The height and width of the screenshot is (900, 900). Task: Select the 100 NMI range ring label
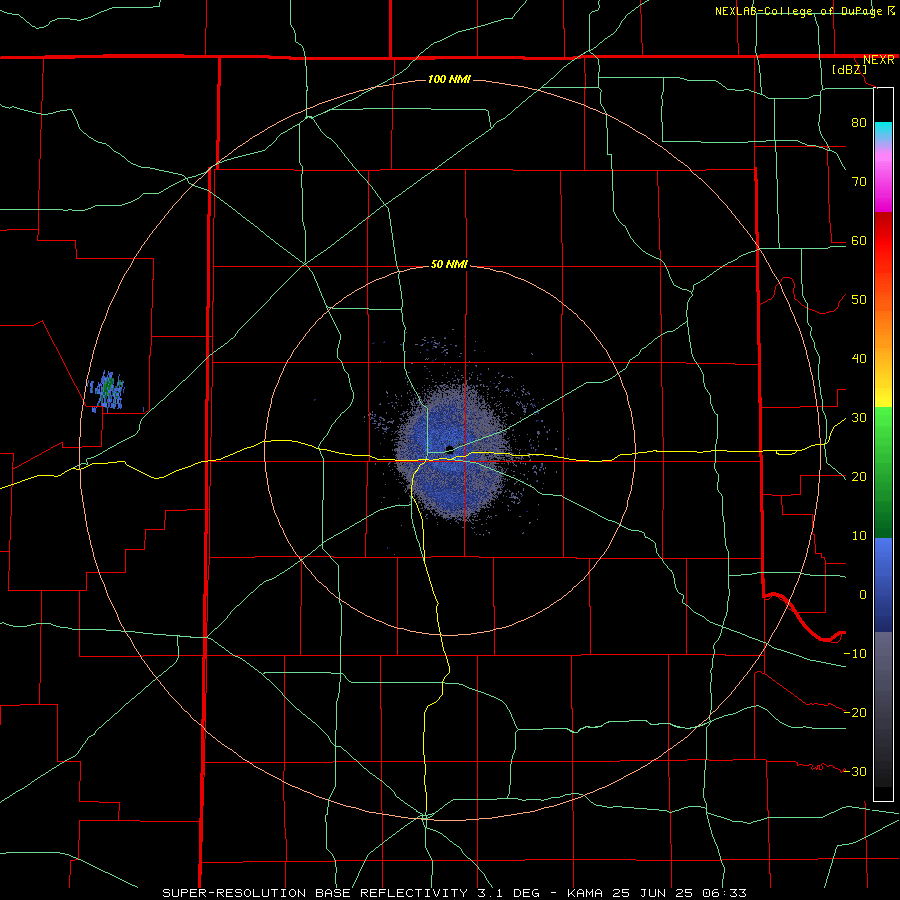click(449, 79)
